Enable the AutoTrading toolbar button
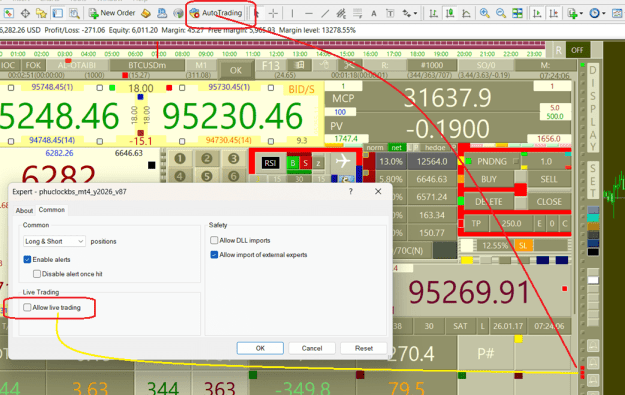The image size is (625, 395). (216, 13)
